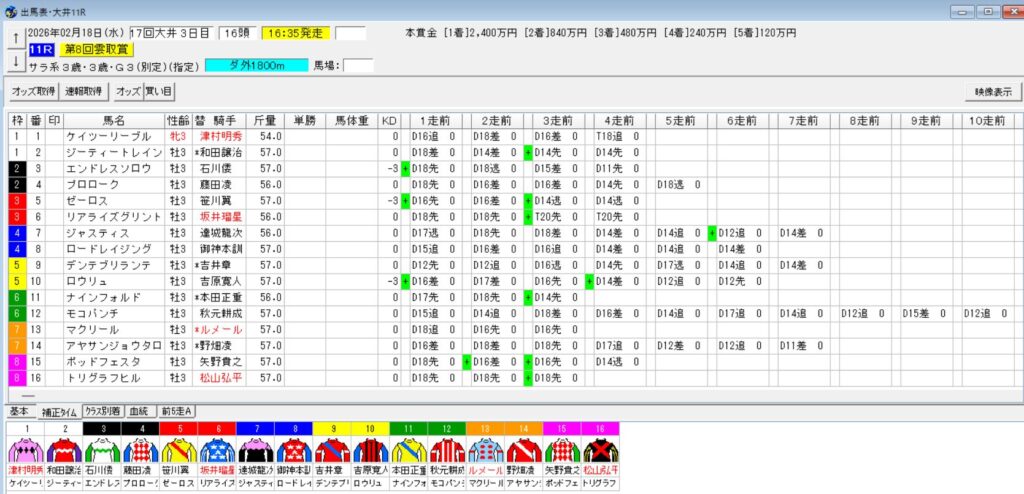The image size is (1024, 494).
Task: Click the KD column header
Action: (389, 120)
